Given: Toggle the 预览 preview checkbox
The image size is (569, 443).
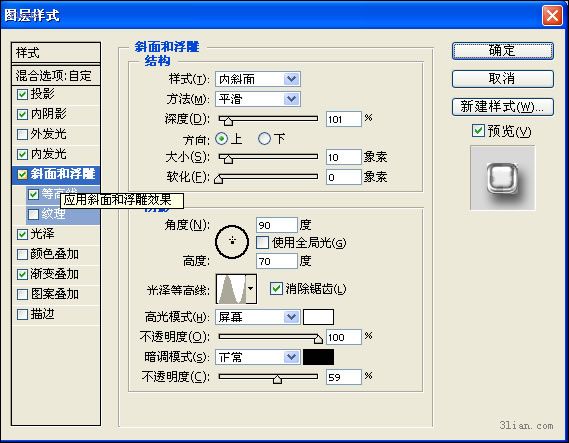Looking at the screenshot, I should [x=478, y=131].
